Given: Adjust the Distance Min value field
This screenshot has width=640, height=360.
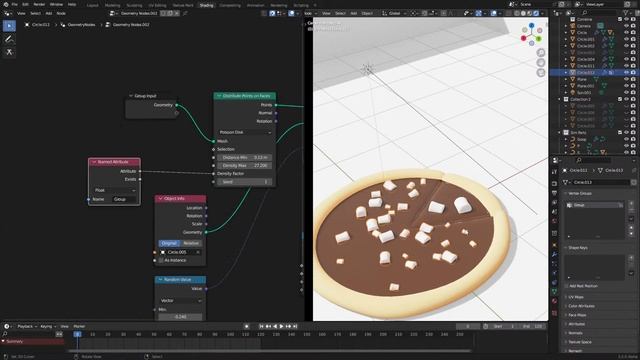Looking at the screenshot, I should [x=244, y=157].
